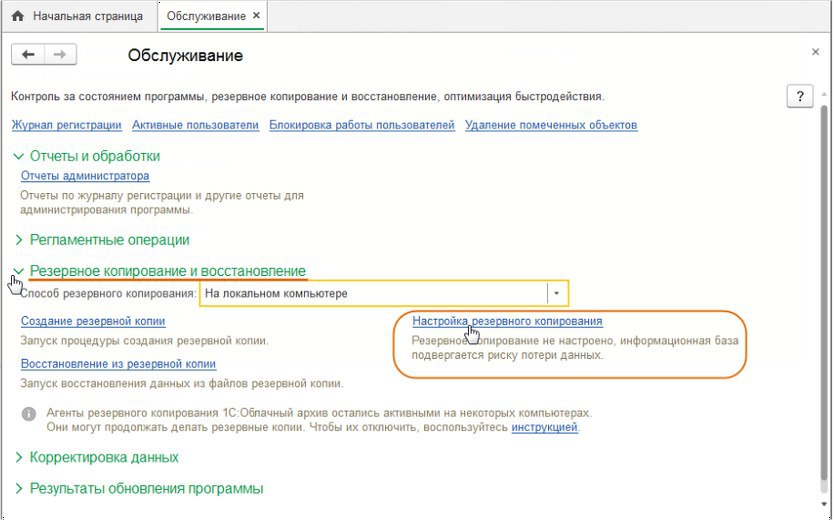The image size is (834, 520).
Task: Click the 'Способ резервного копирования:' label
Action: (109, 293)
